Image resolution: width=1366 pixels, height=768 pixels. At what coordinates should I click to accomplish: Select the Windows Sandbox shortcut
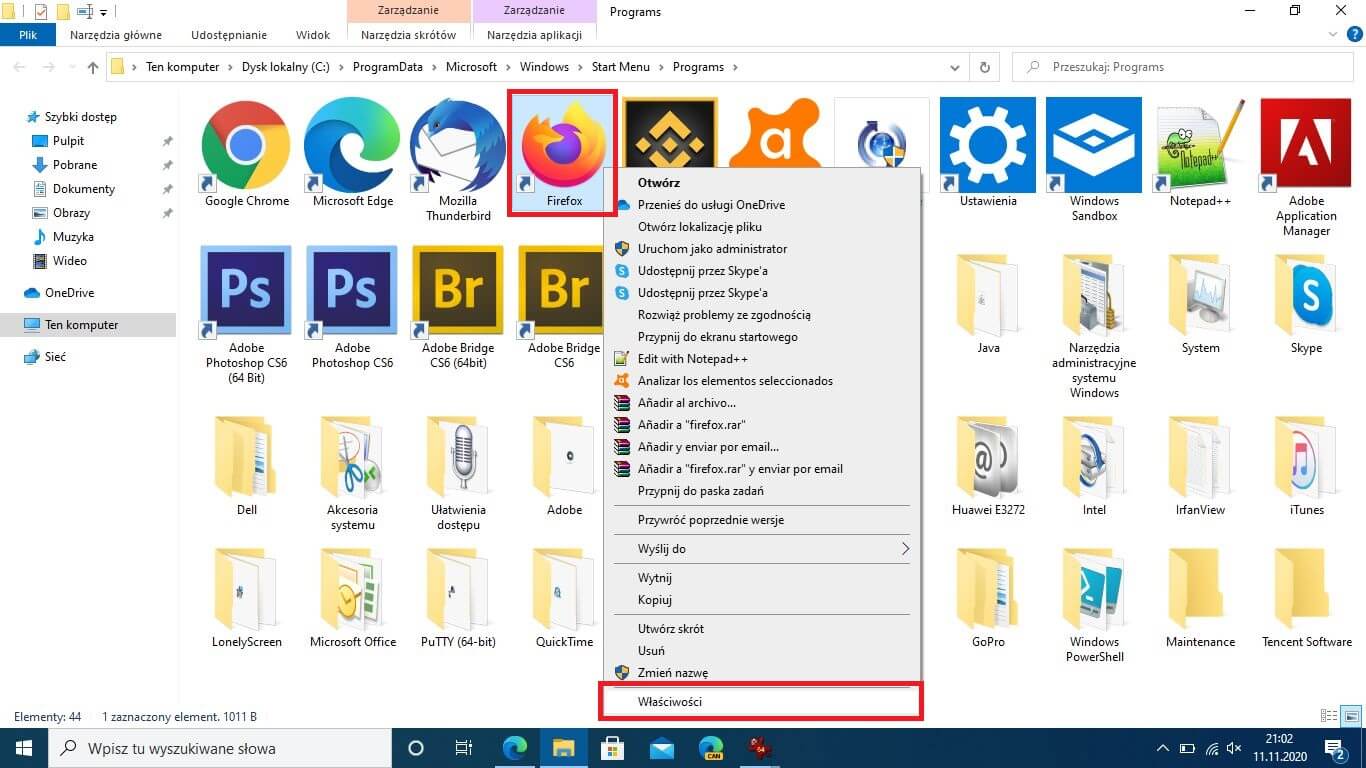1094,145
